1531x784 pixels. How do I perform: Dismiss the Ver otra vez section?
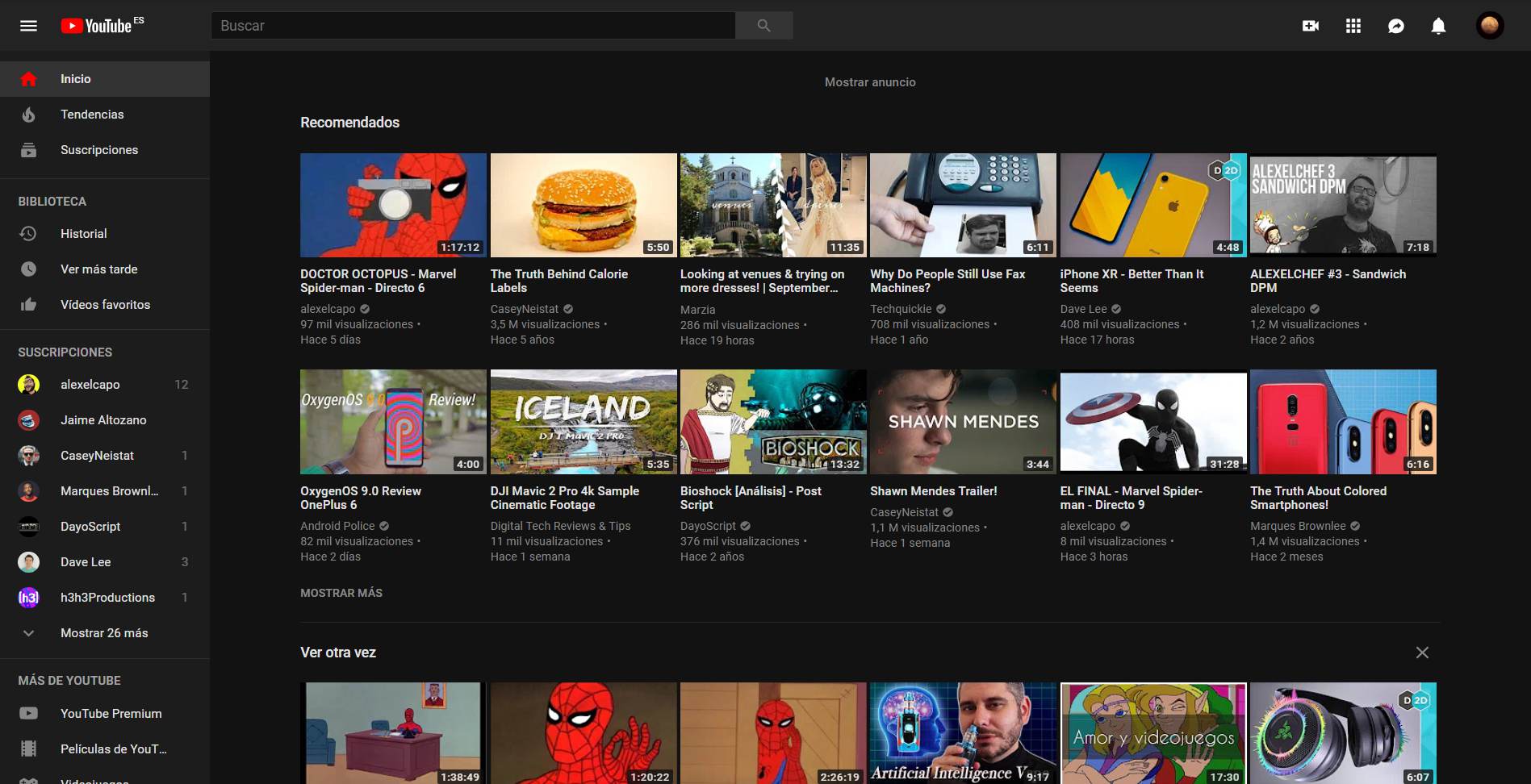(1422, 653)
